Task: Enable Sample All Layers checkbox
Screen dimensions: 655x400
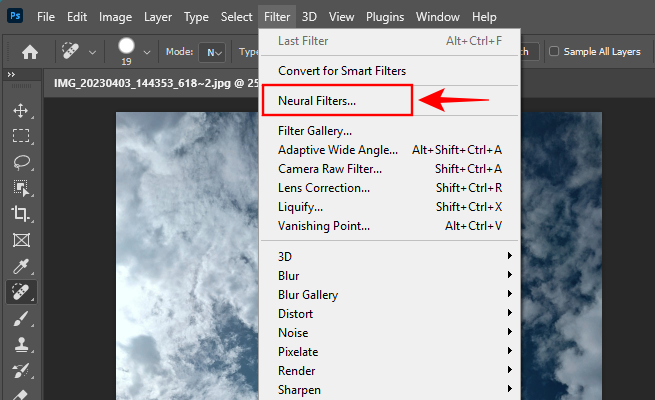Action: pos(554,51)
